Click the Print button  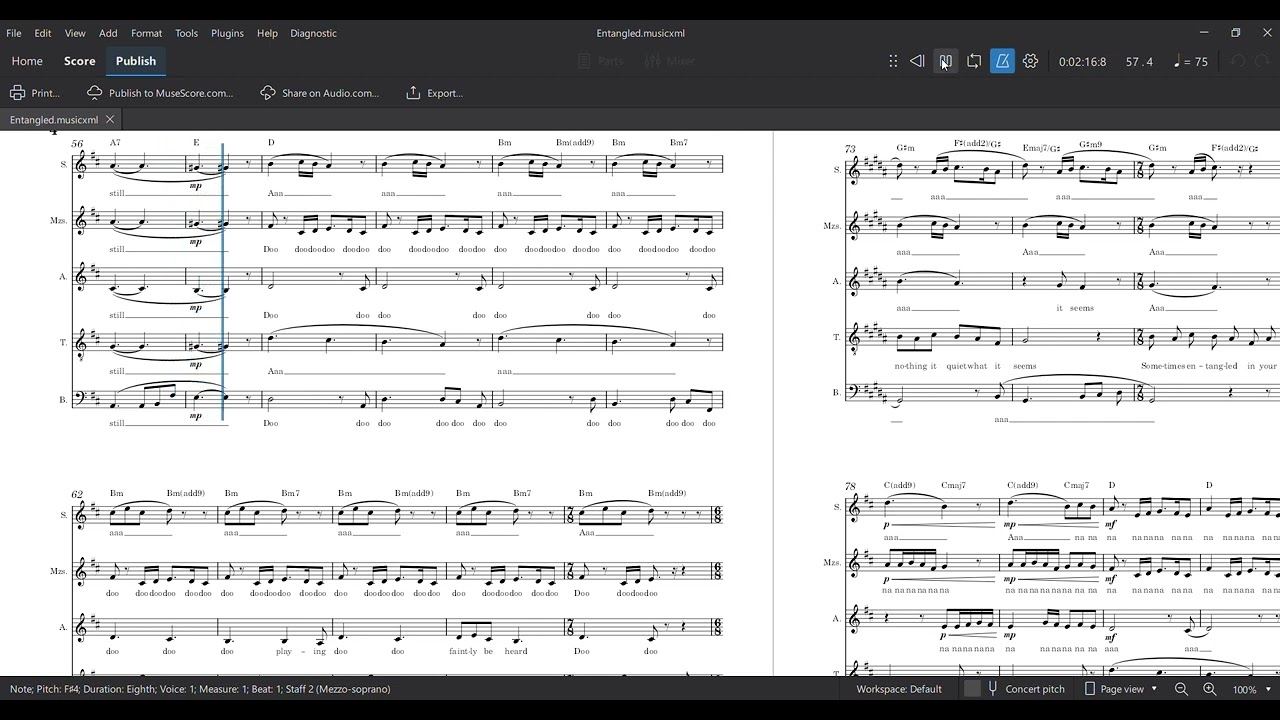click(35, 93)
